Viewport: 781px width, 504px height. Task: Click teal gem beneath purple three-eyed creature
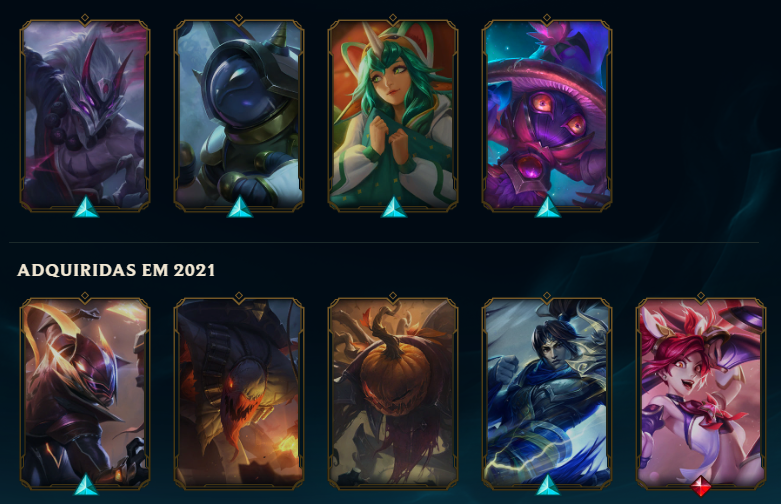click(547, 207)
